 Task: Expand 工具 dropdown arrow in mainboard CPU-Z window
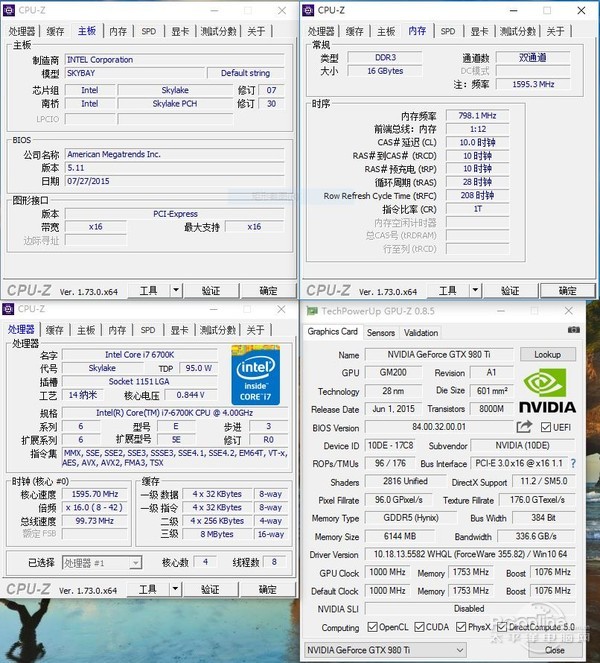tap(176, 290)
